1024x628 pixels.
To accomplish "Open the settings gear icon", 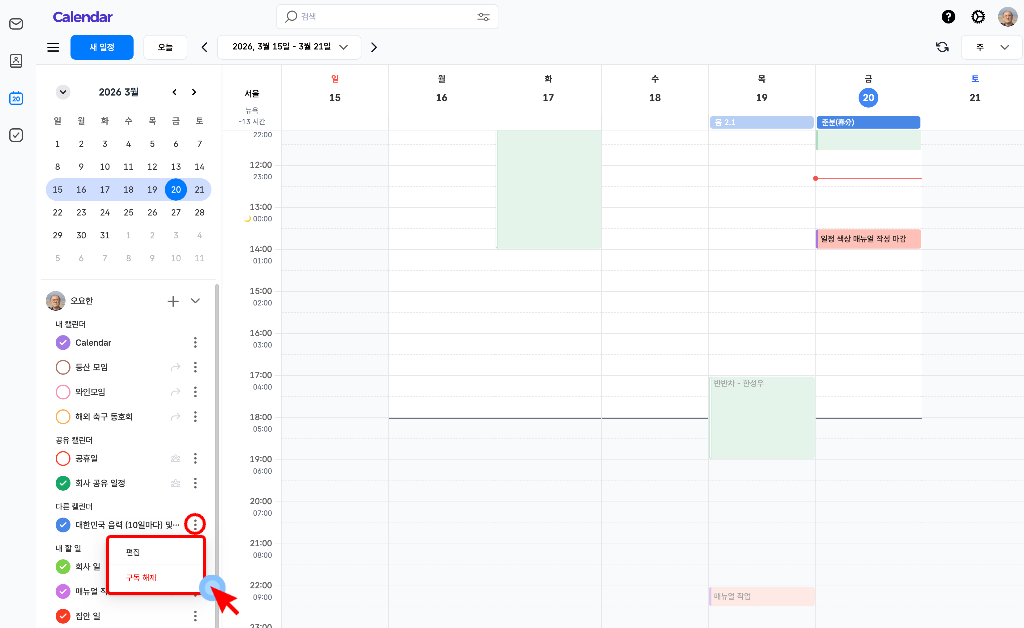I will tap(978, 17).
